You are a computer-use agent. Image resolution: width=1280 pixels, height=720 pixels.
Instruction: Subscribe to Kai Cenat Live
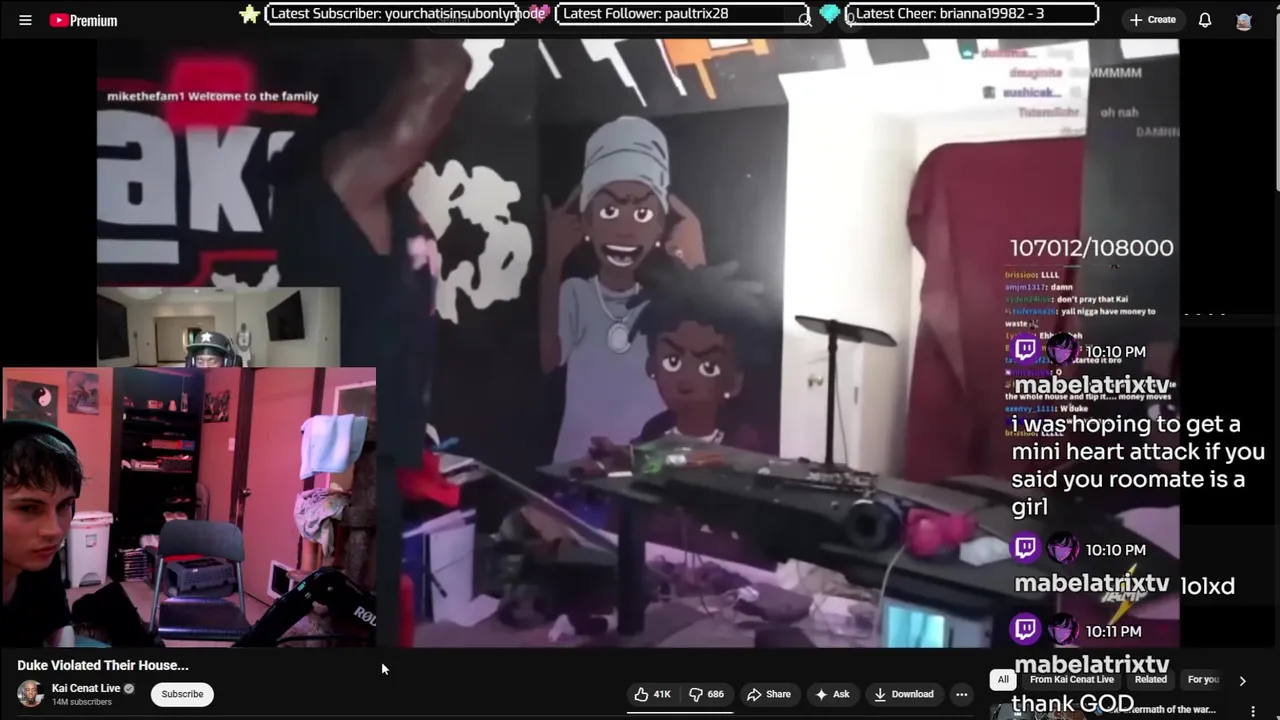coord(182,694)
